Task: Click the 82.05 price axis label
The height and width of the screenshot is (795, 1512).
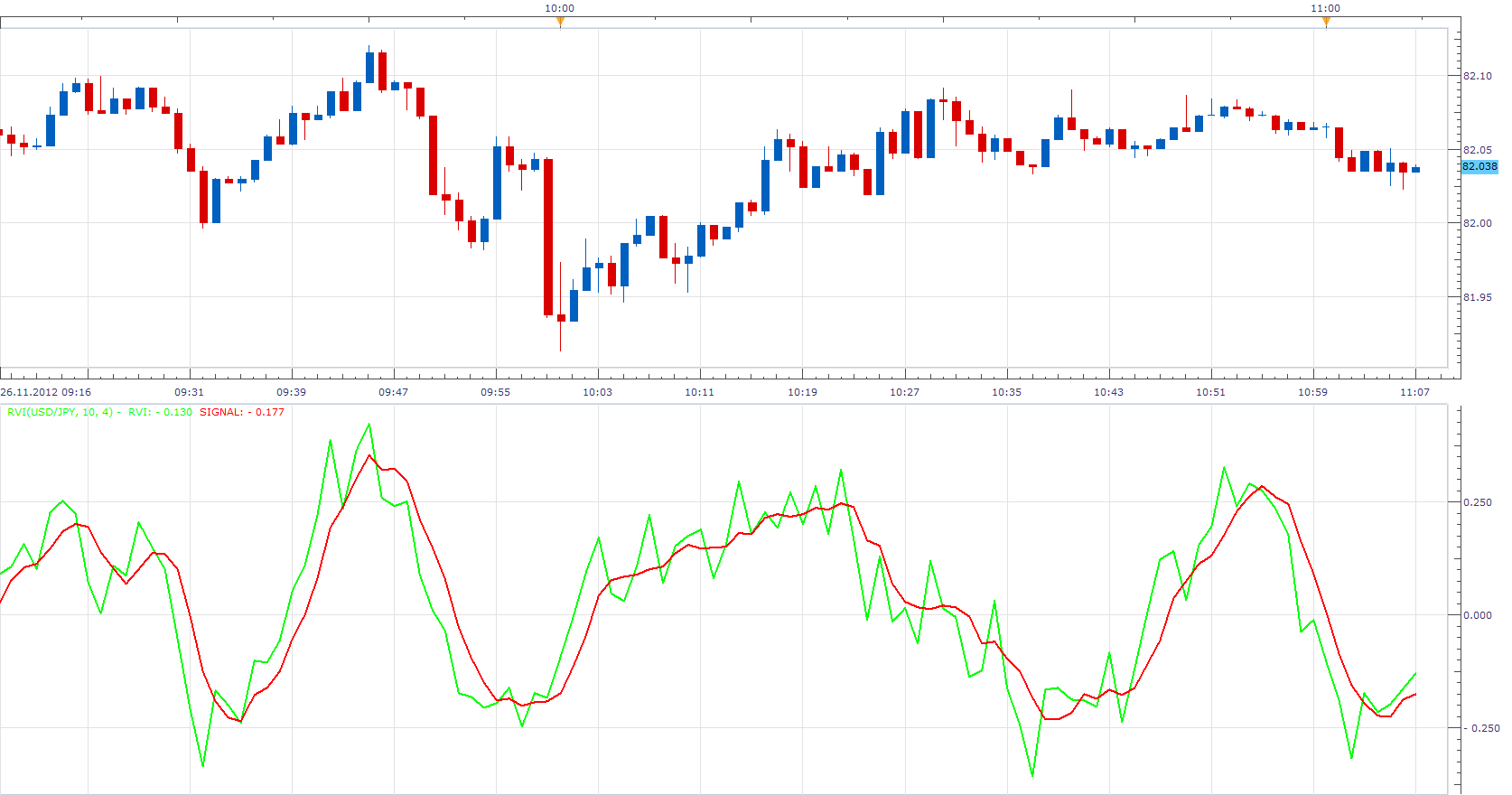Action: click(1478, 150)
